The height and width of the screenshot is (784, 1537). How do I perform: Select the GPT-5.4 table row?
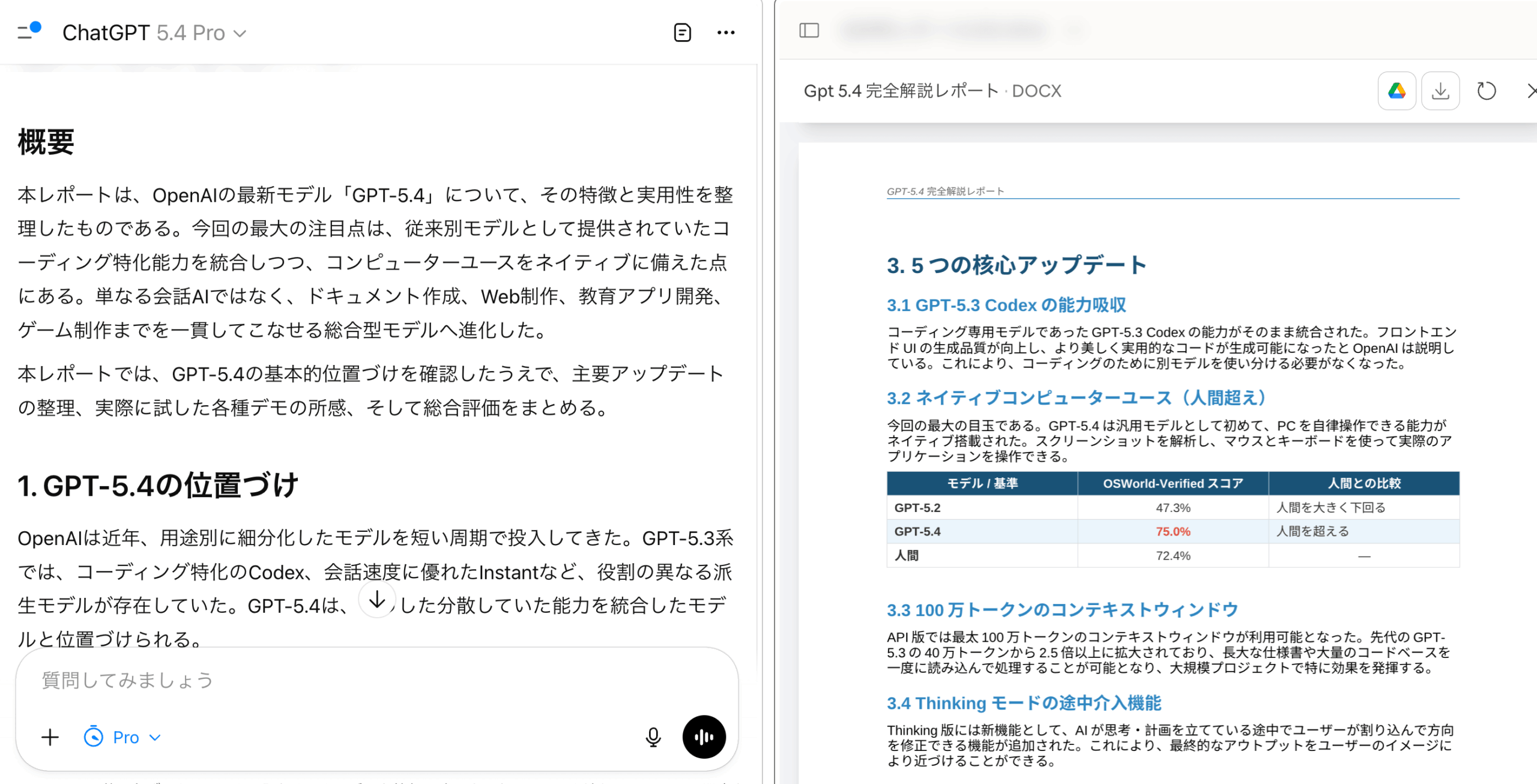pyautogui.click(x=917, y=531)
